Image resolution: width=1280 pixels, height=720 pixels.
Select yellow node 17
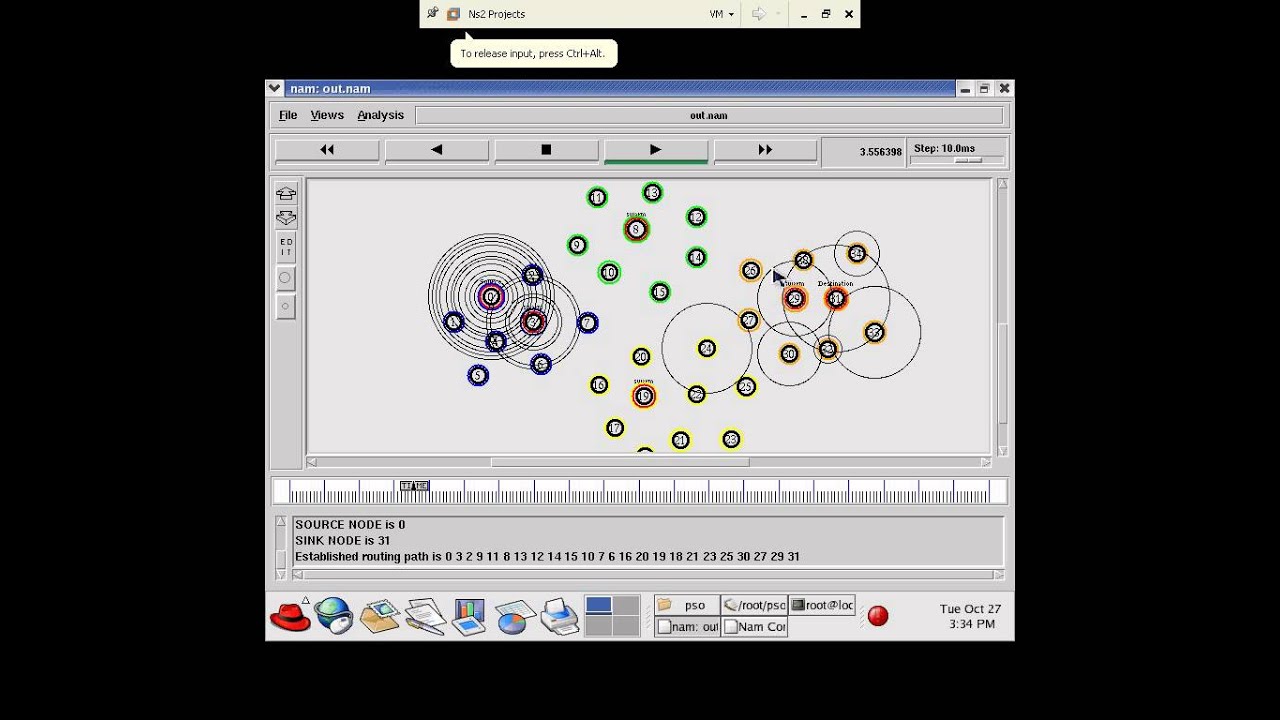[615, 428]
